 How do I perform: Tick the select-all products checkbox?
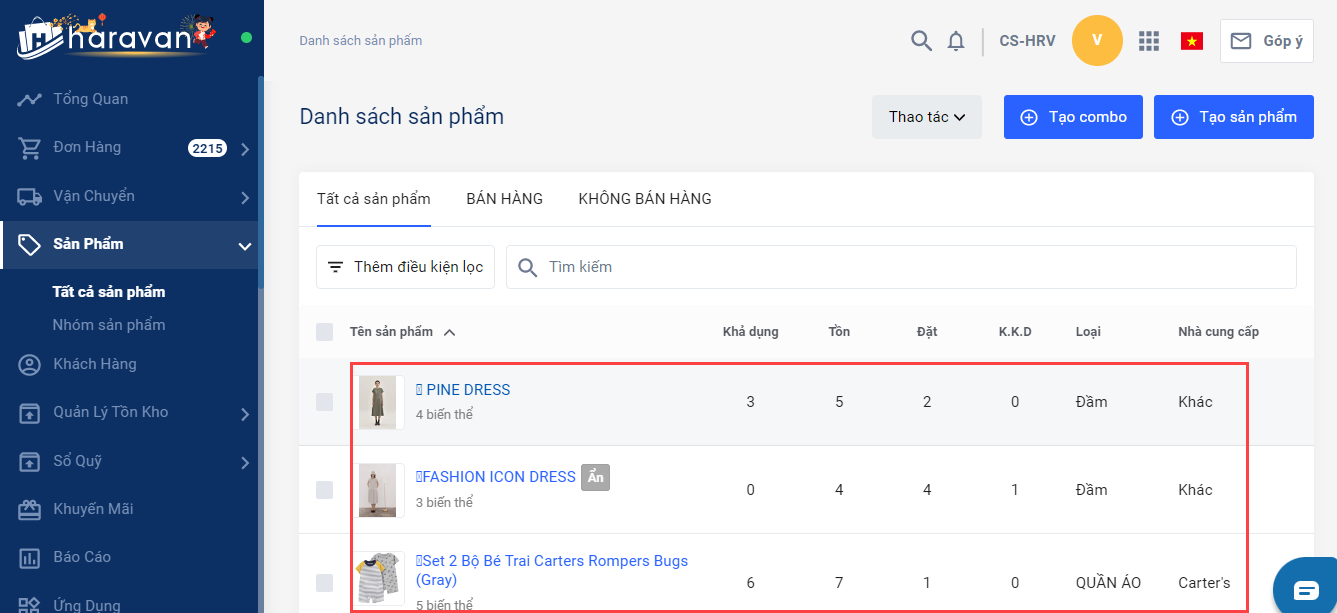[325, 332]
